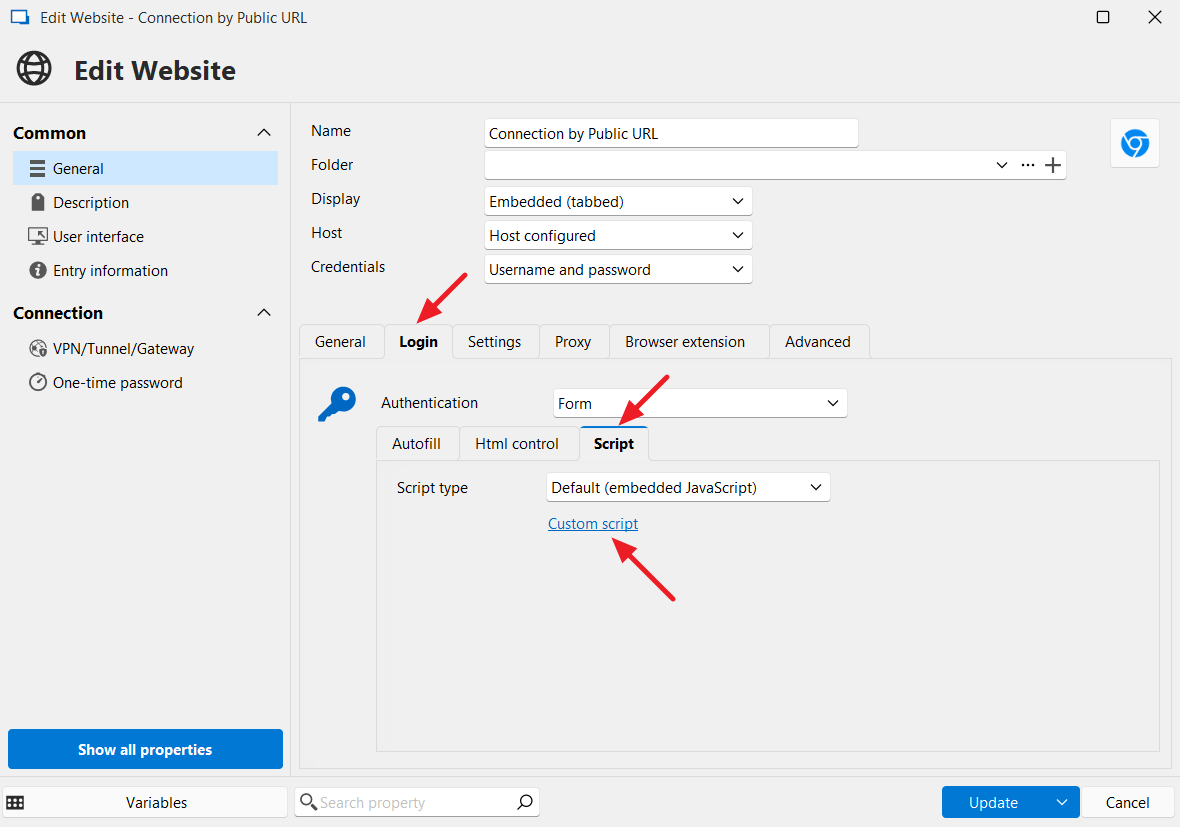
Task: Select Entry information in sidebar
Action: tap(110, 271)
